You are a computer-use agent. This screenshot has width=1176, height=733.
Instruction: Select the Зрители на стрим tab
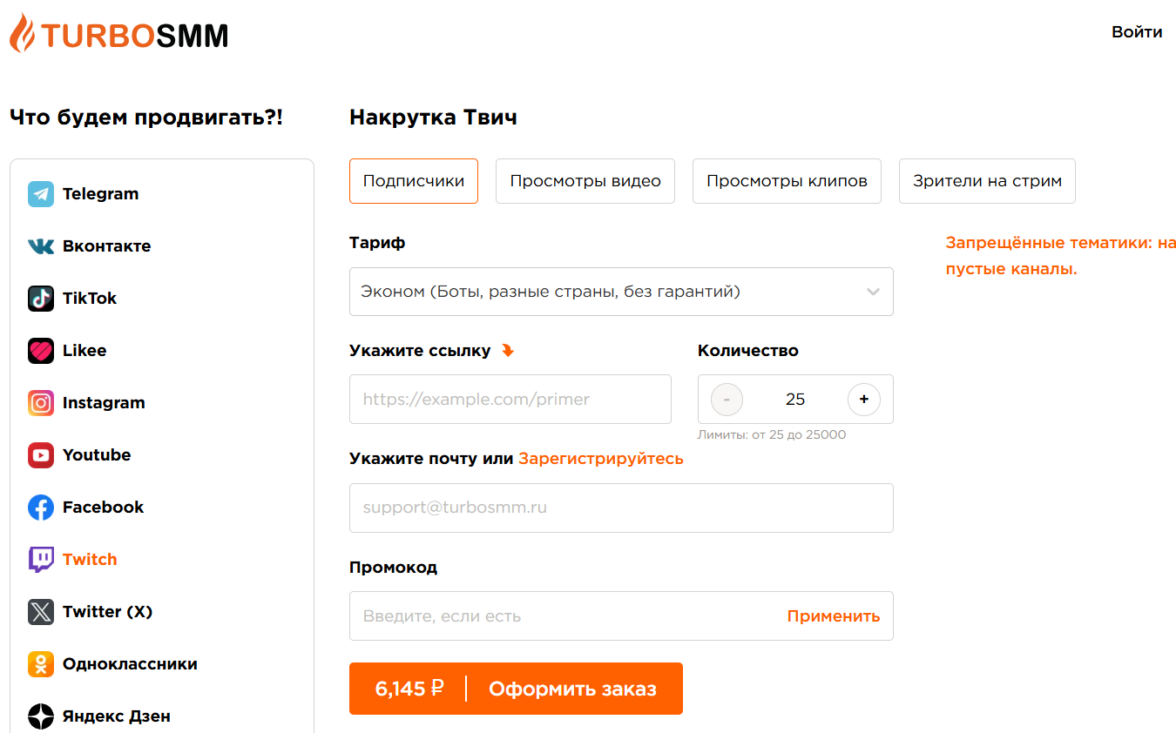coord(987,181)
